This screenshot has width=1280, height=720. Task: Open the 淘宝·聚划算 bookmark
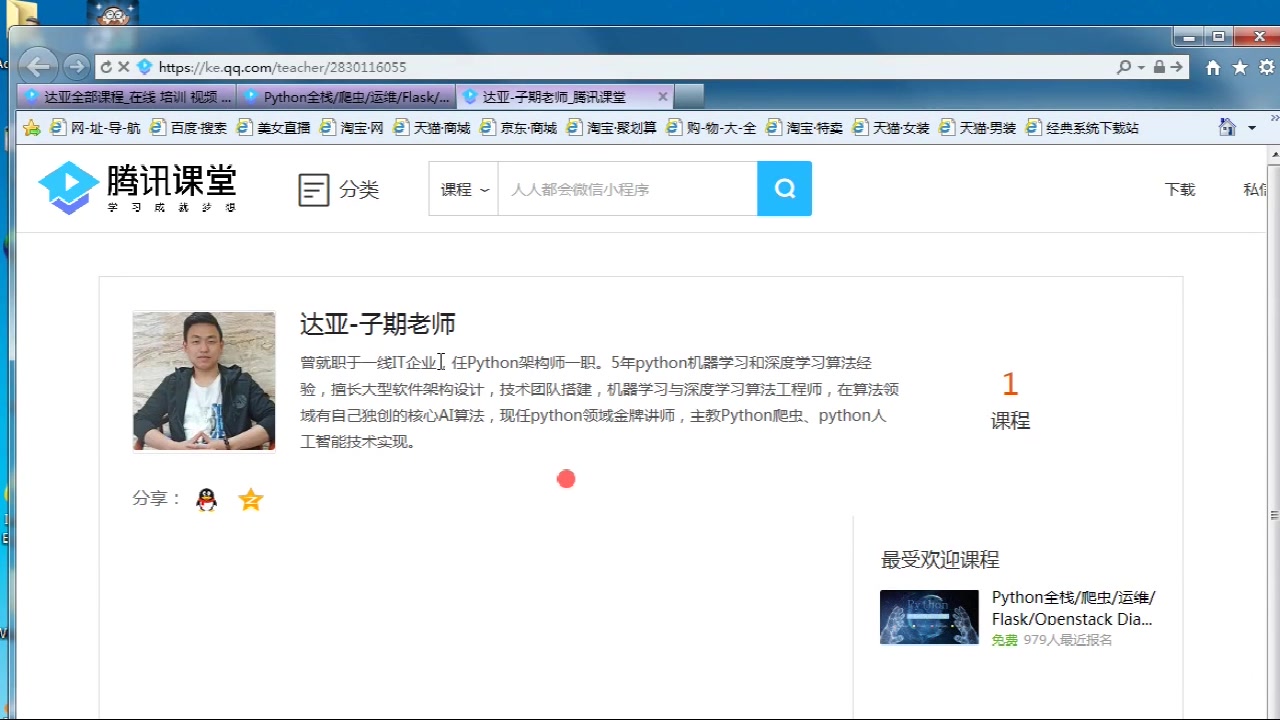[x=612, y=128]
